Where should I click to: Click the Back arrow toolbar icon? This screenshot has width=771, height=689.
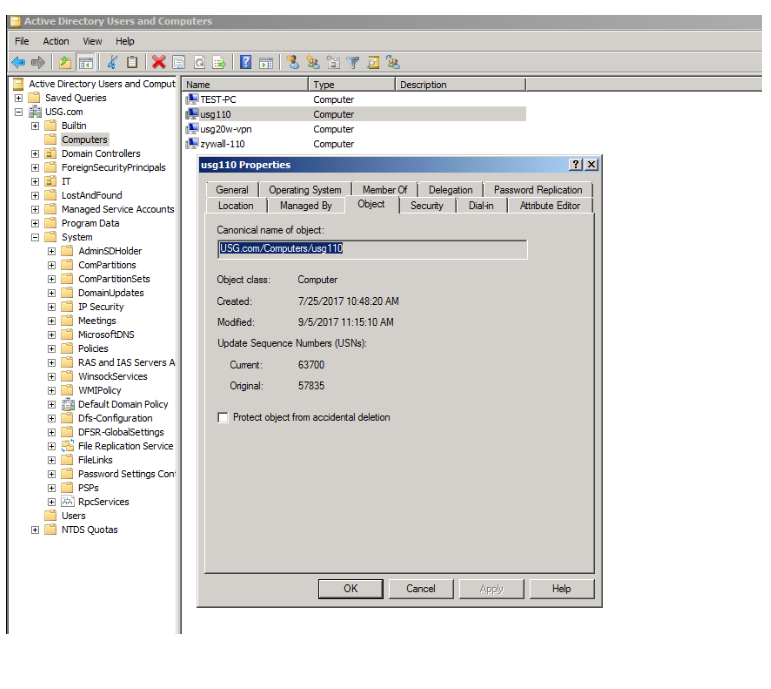click(x=17, y=62)
